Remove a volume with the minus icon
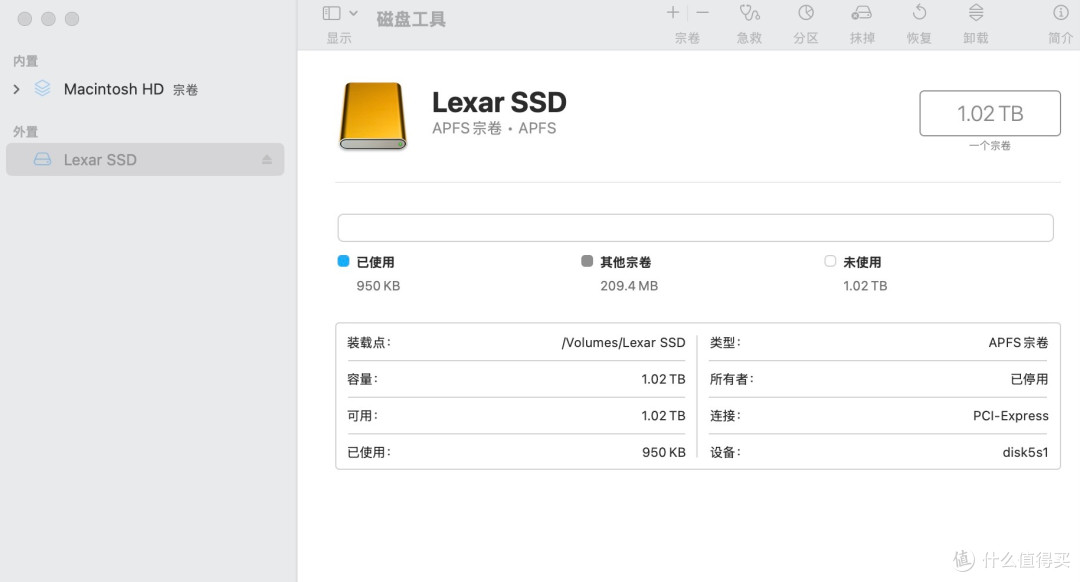This screenshot has height=582, width=1080. (x=703, y=12)
